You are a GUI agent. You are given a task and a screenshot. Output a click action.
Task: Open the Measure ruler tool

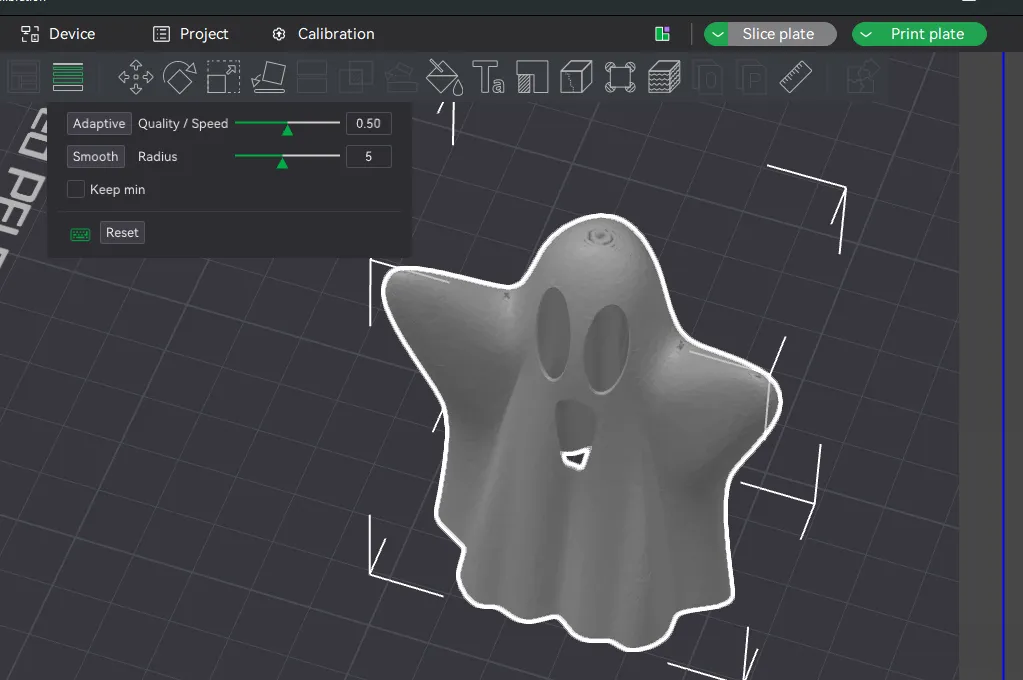796,77
